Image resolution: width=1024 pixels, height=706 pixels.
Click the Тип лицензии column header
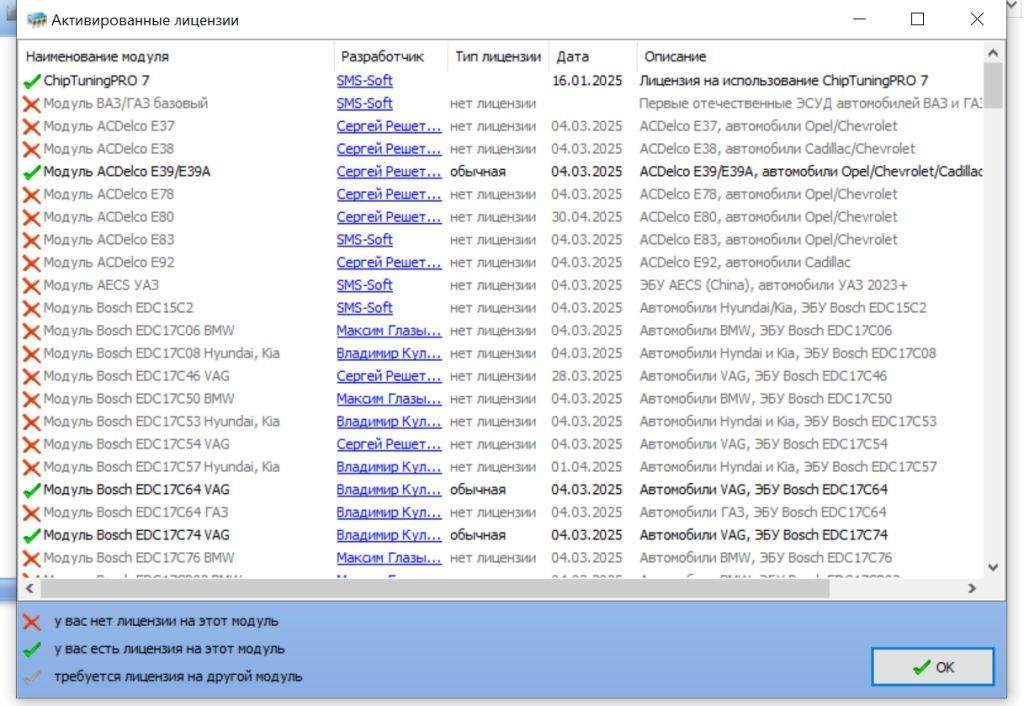coord(498,57)
